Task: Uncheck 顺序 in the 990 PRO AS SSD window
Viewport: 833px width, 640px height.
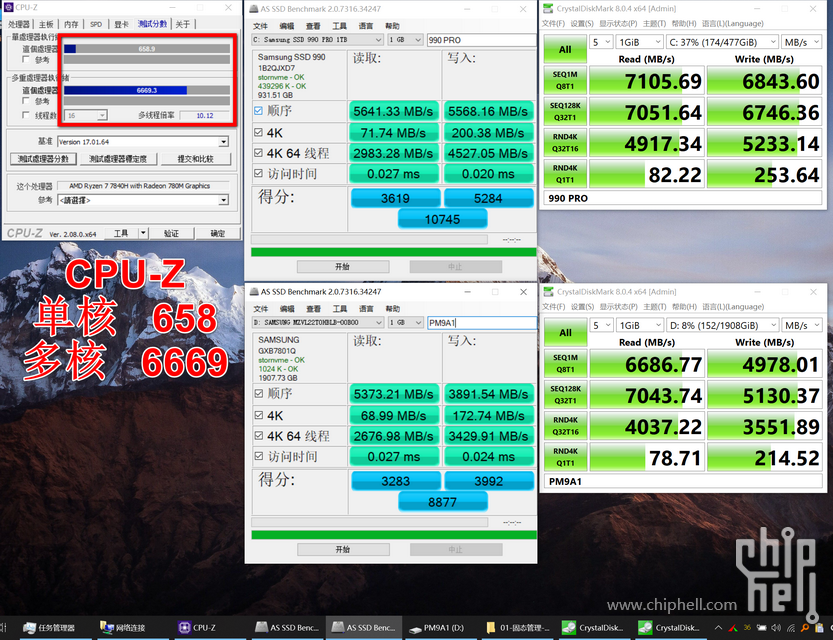Action: pos(258,111)
